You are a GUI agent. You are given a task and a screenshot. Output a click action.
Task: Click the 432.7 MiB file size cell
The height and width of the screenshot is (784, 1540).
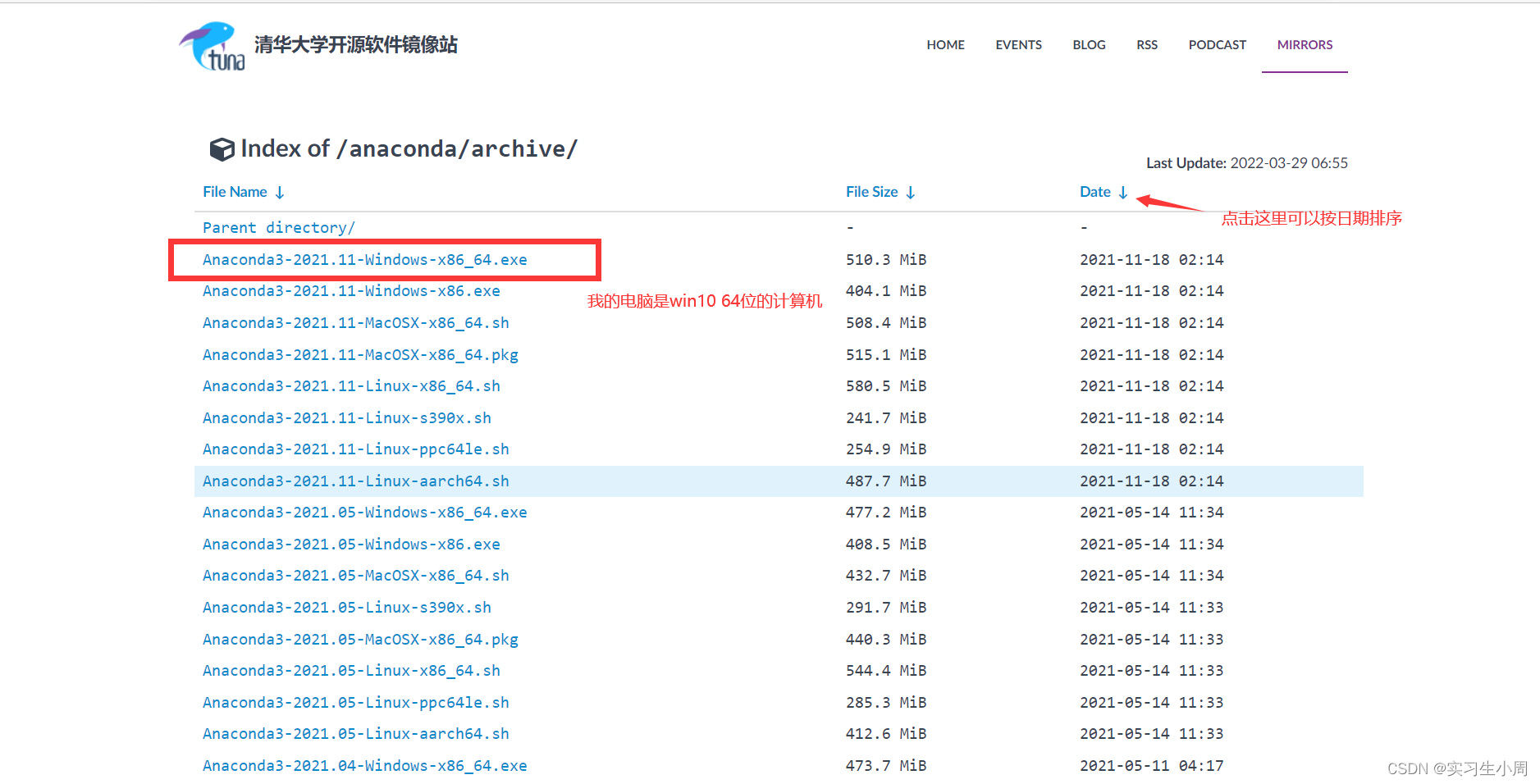[886, 576]
